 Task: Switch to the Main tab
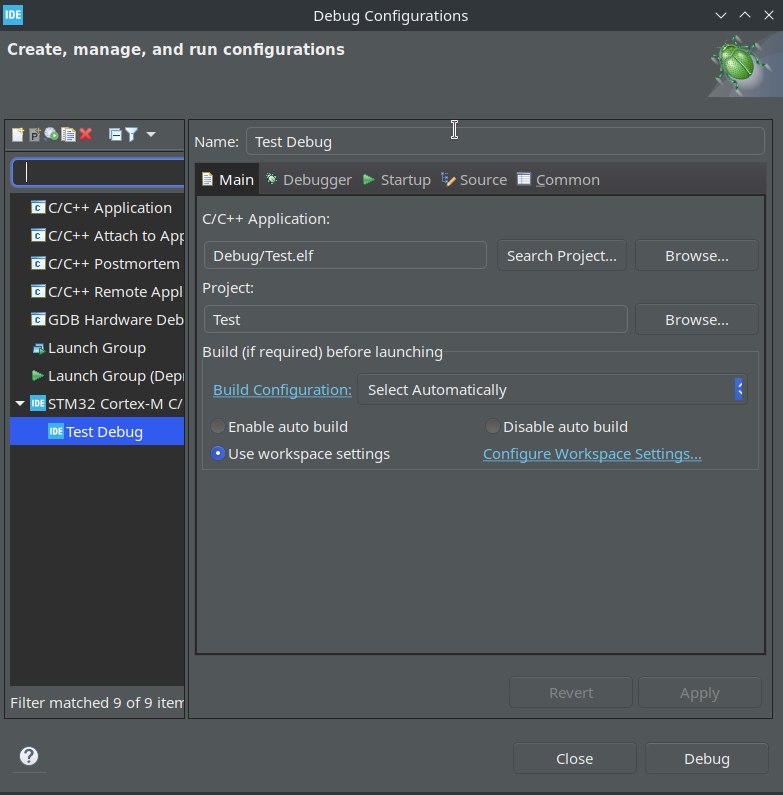227,179
